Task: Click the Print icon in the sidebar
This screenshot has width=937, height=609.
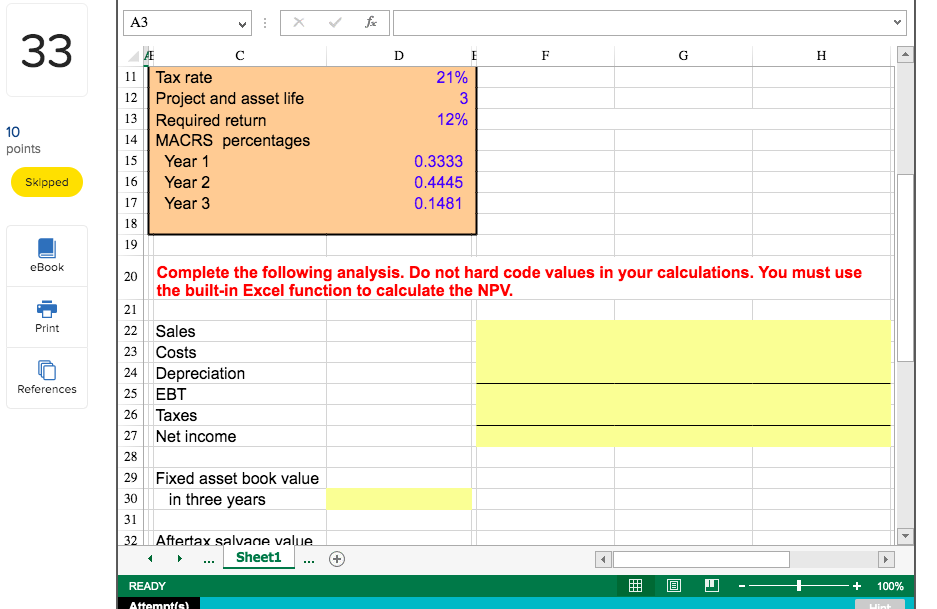Action: tap(46, 317)
